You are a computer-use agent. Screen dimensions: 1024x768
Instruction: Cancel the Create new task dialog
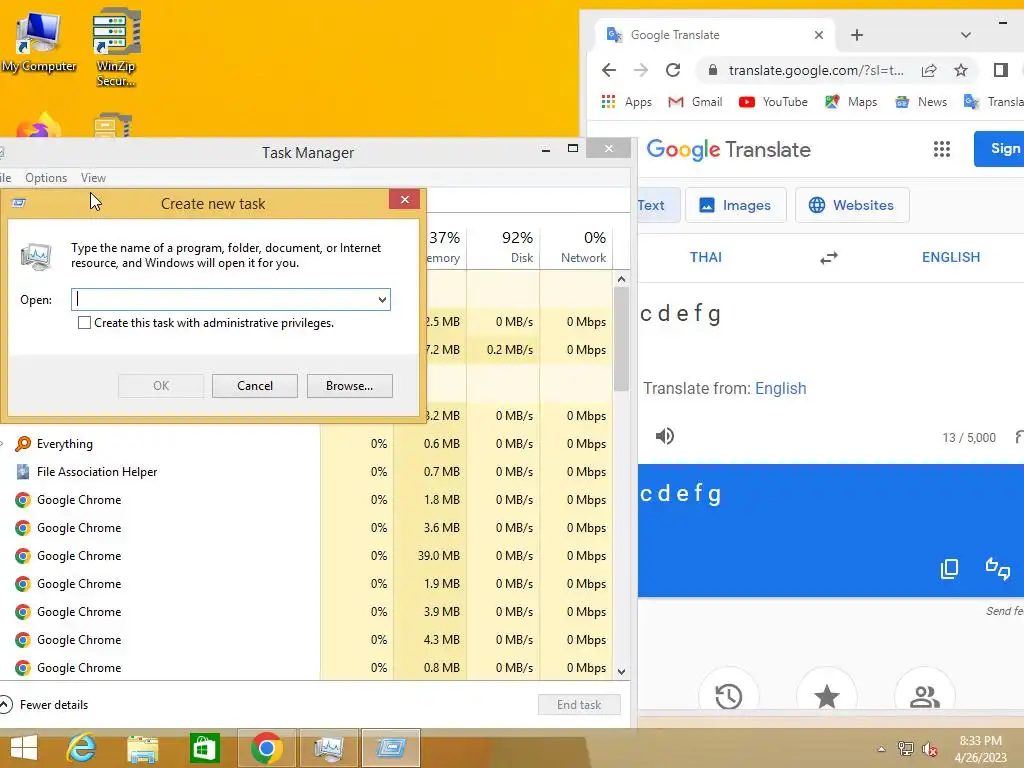[x=255, y=386]
